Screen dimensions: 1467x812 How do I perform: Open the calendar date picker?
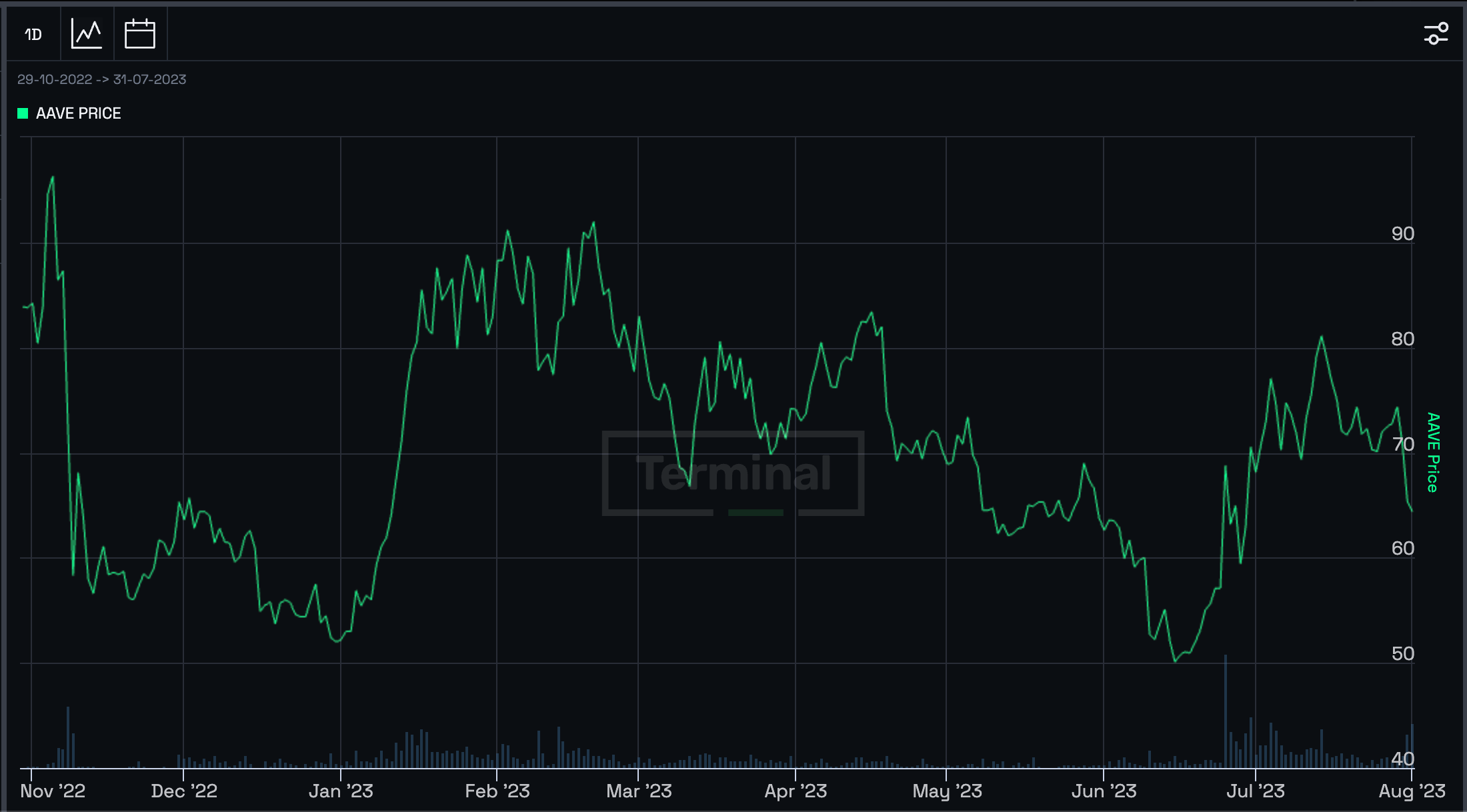(140, 34)
